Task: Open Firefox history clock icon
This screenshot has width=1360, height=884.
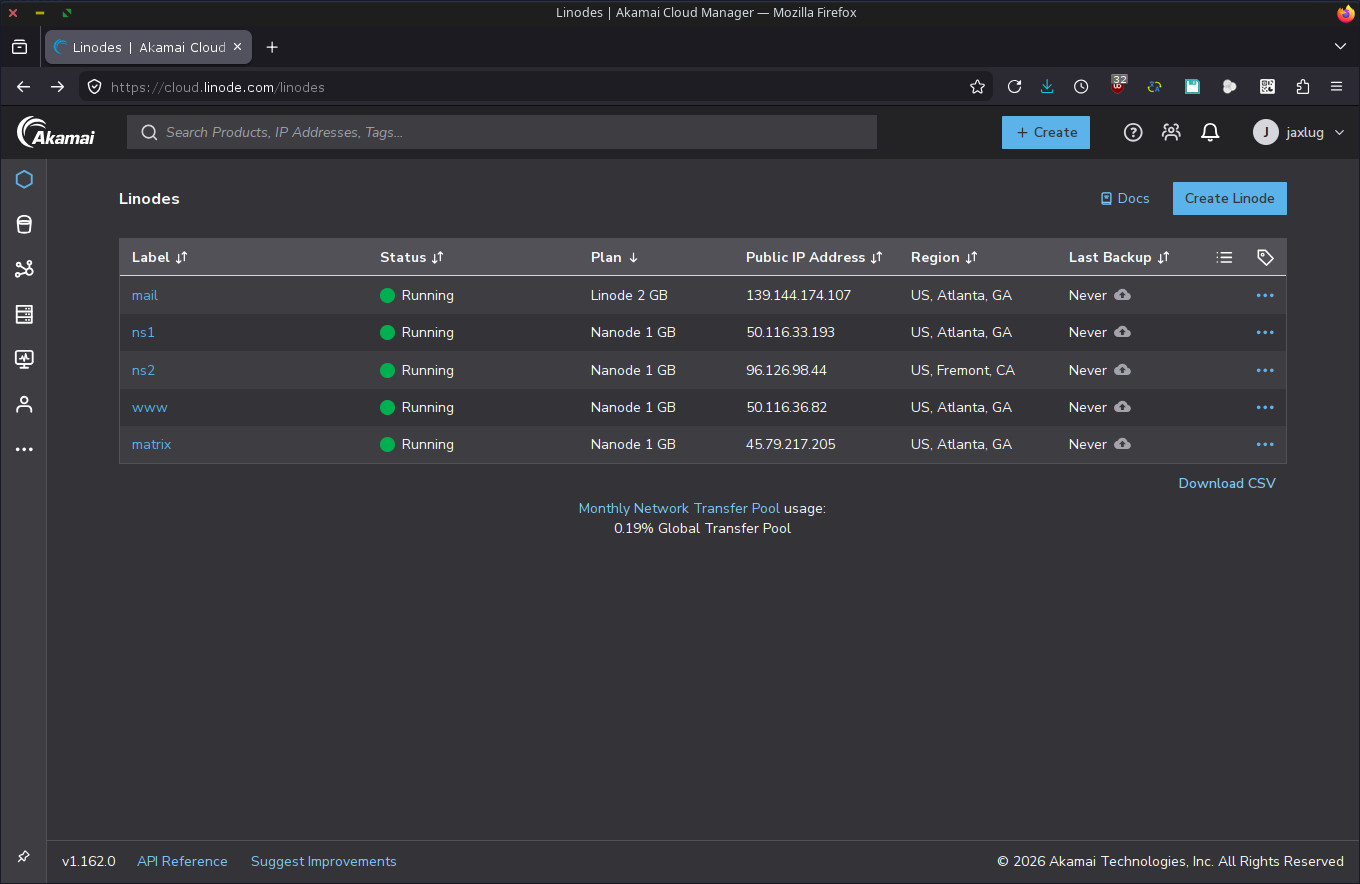Action: coord(1081,87)
